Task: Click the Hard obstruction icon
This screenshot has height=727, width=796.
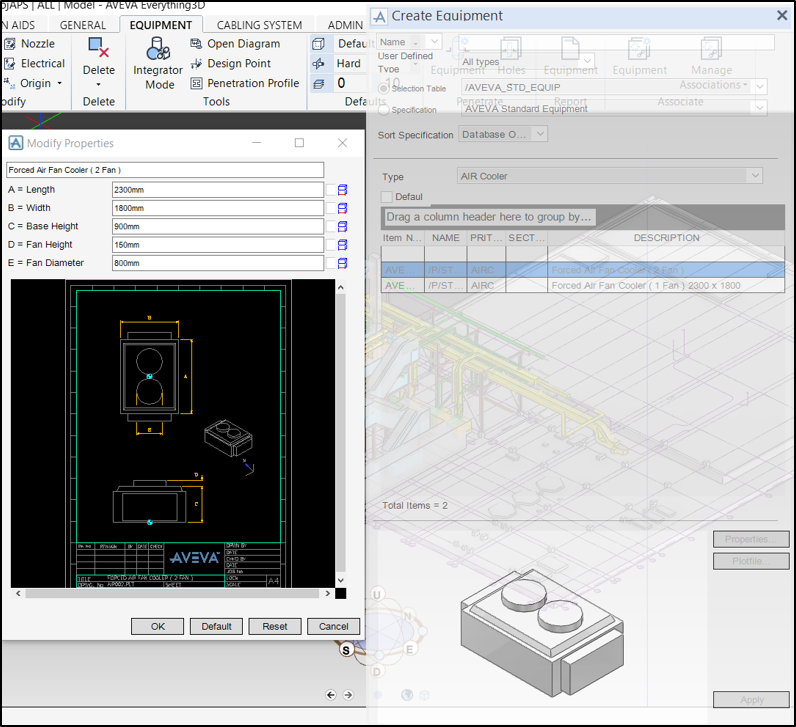Action: [318, 63]
